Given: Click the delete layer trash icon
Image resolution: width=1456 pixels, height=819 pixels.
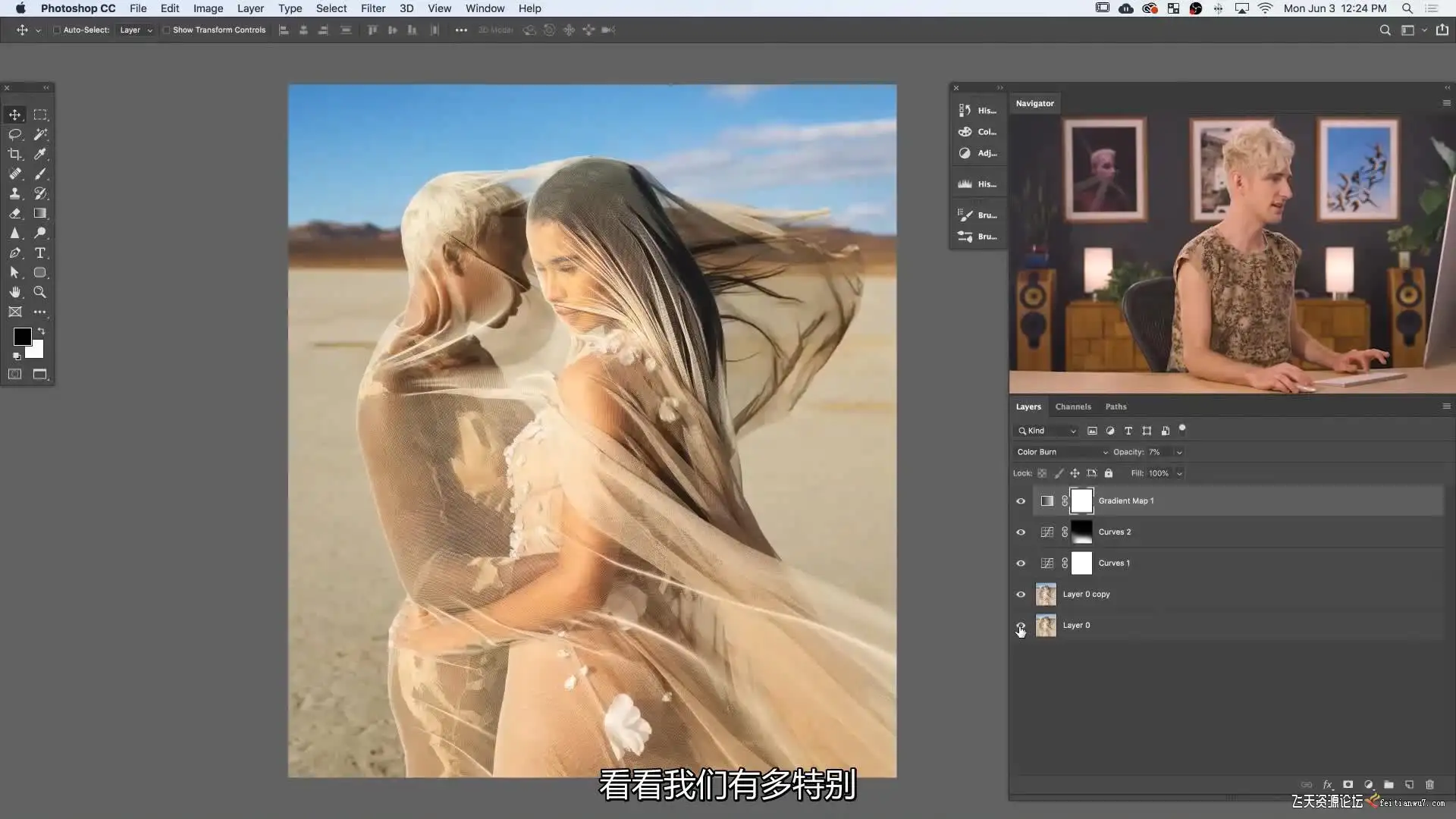Looking at the screenshot, I should click(1429, 785).
